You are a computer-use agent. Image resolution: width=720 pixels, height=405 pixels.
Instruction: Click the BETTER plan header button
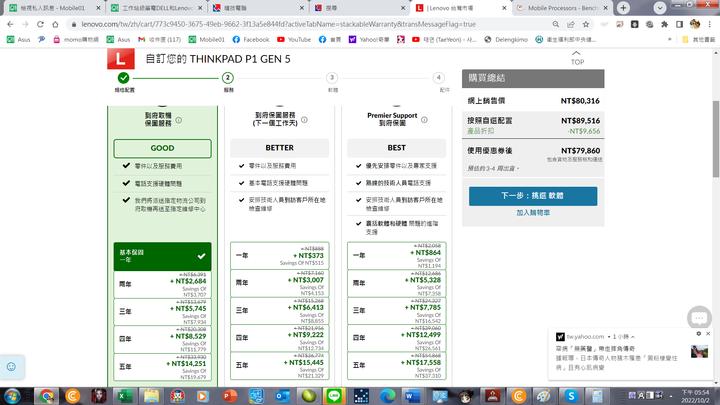point(280,148)
